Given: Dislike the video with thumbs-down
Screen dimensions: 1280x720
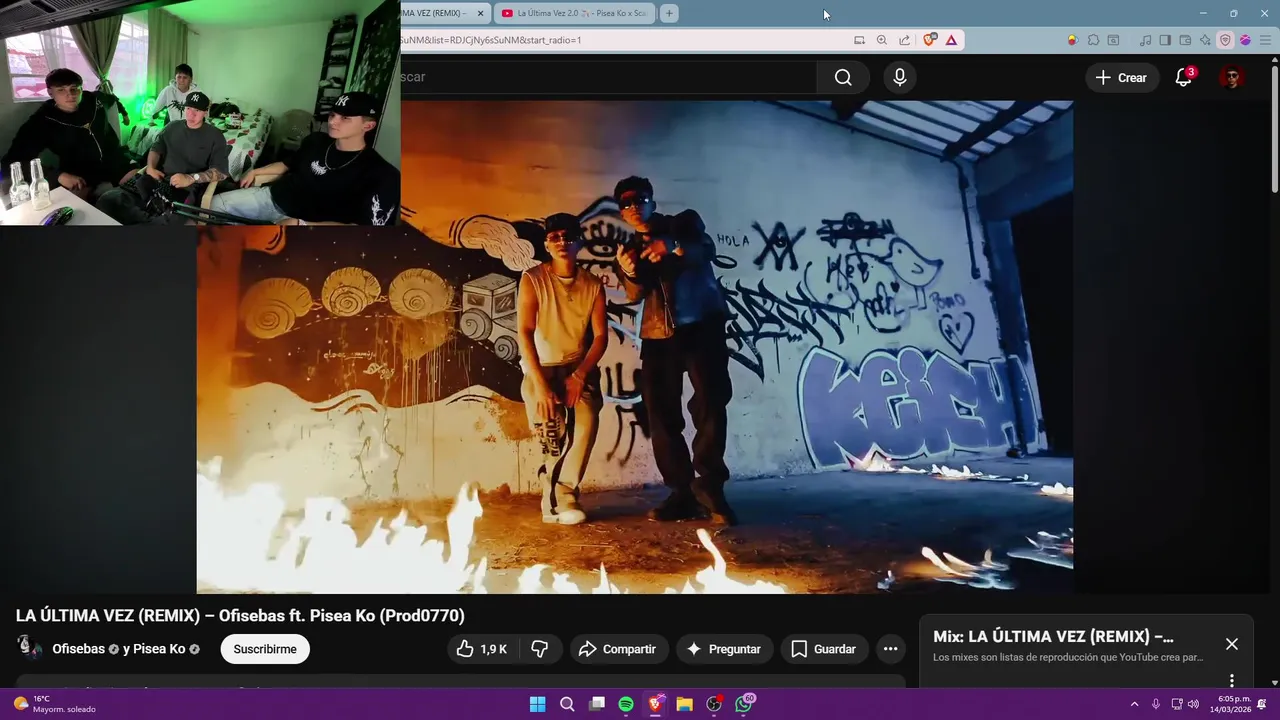Looking at the screenshot, I should pyautogui.click(x=540, y=649).
